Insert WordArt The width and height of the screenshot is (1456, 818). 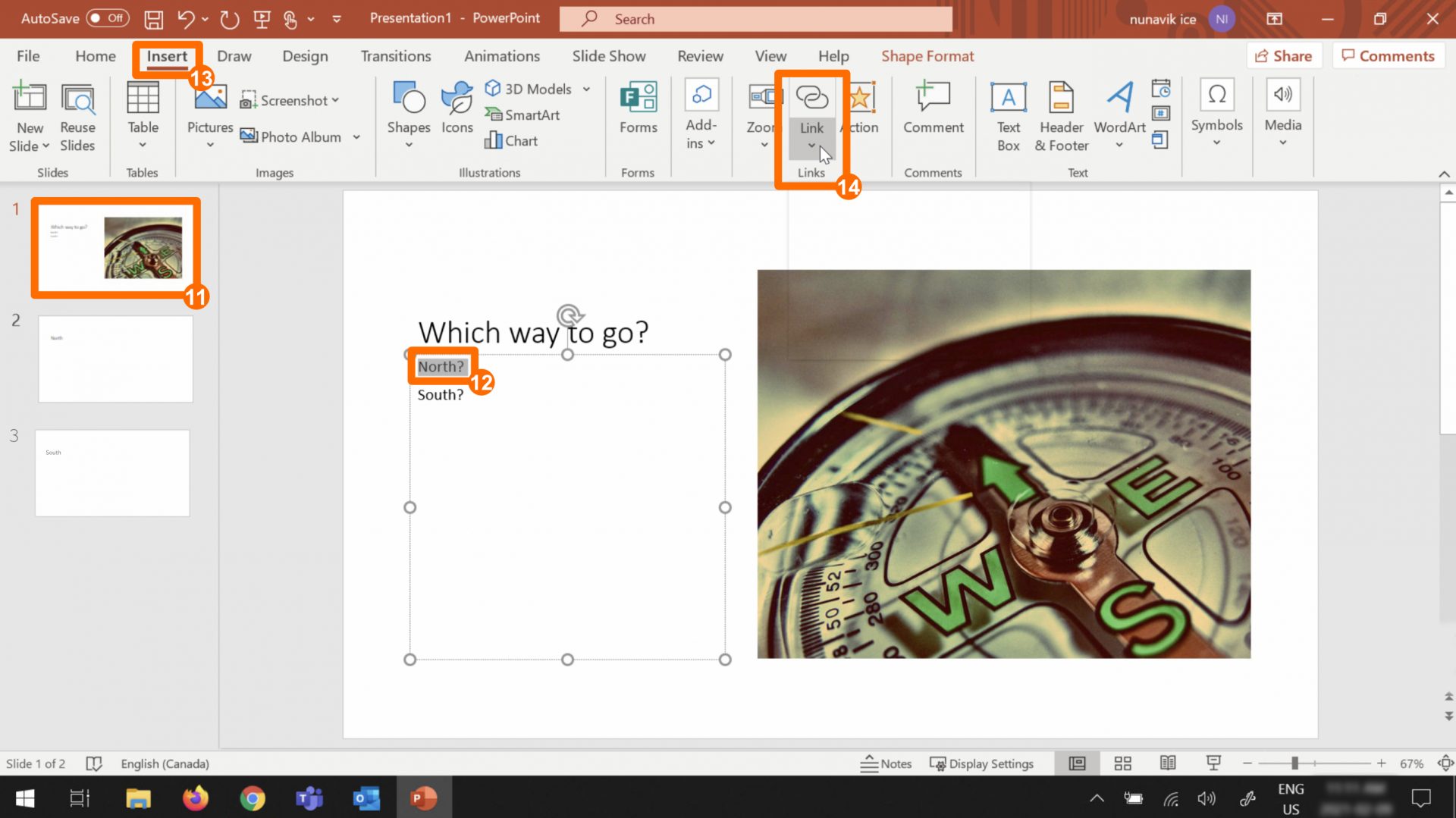(x=1119, y=114)
